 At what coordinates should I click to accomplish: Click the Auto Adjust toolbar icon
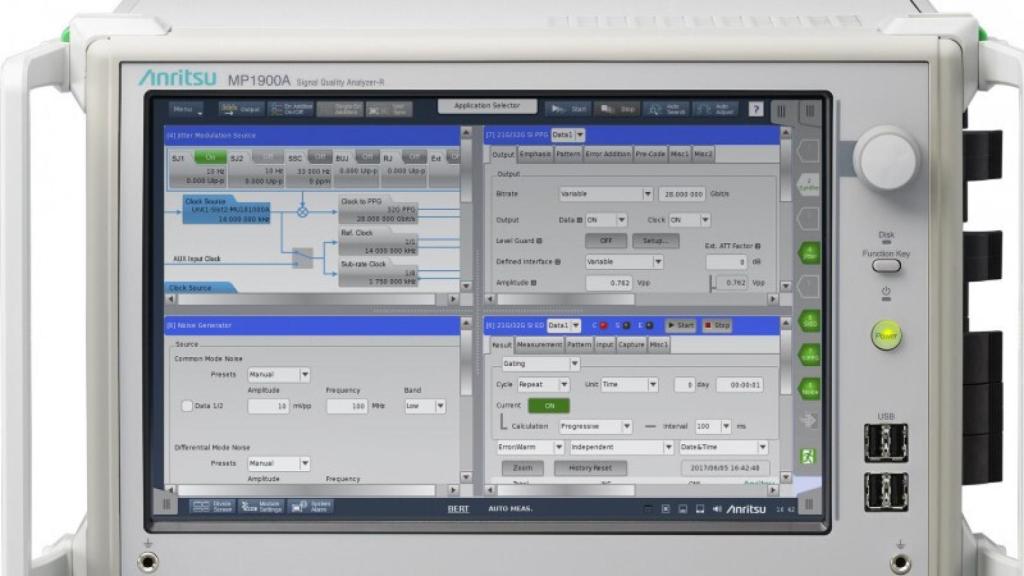715,109
